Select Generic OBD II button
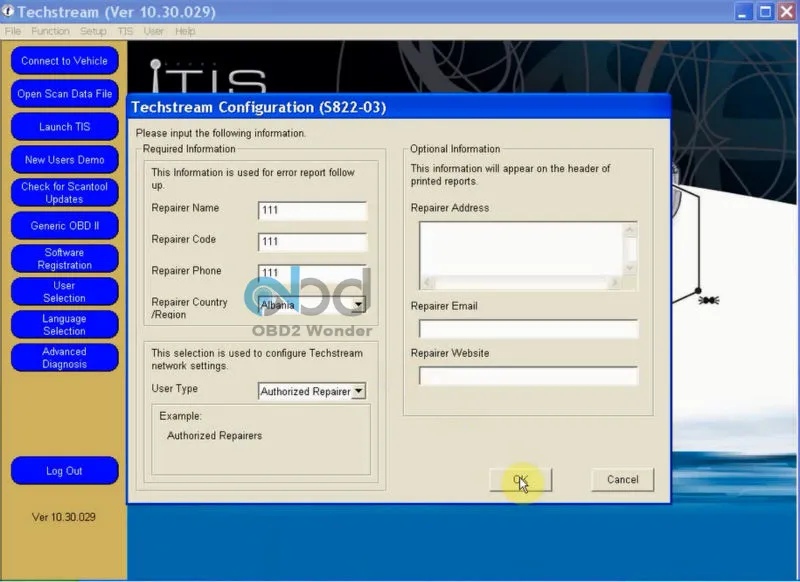The height and width of the screenshot is (582, 800). [x=64, y=225]
